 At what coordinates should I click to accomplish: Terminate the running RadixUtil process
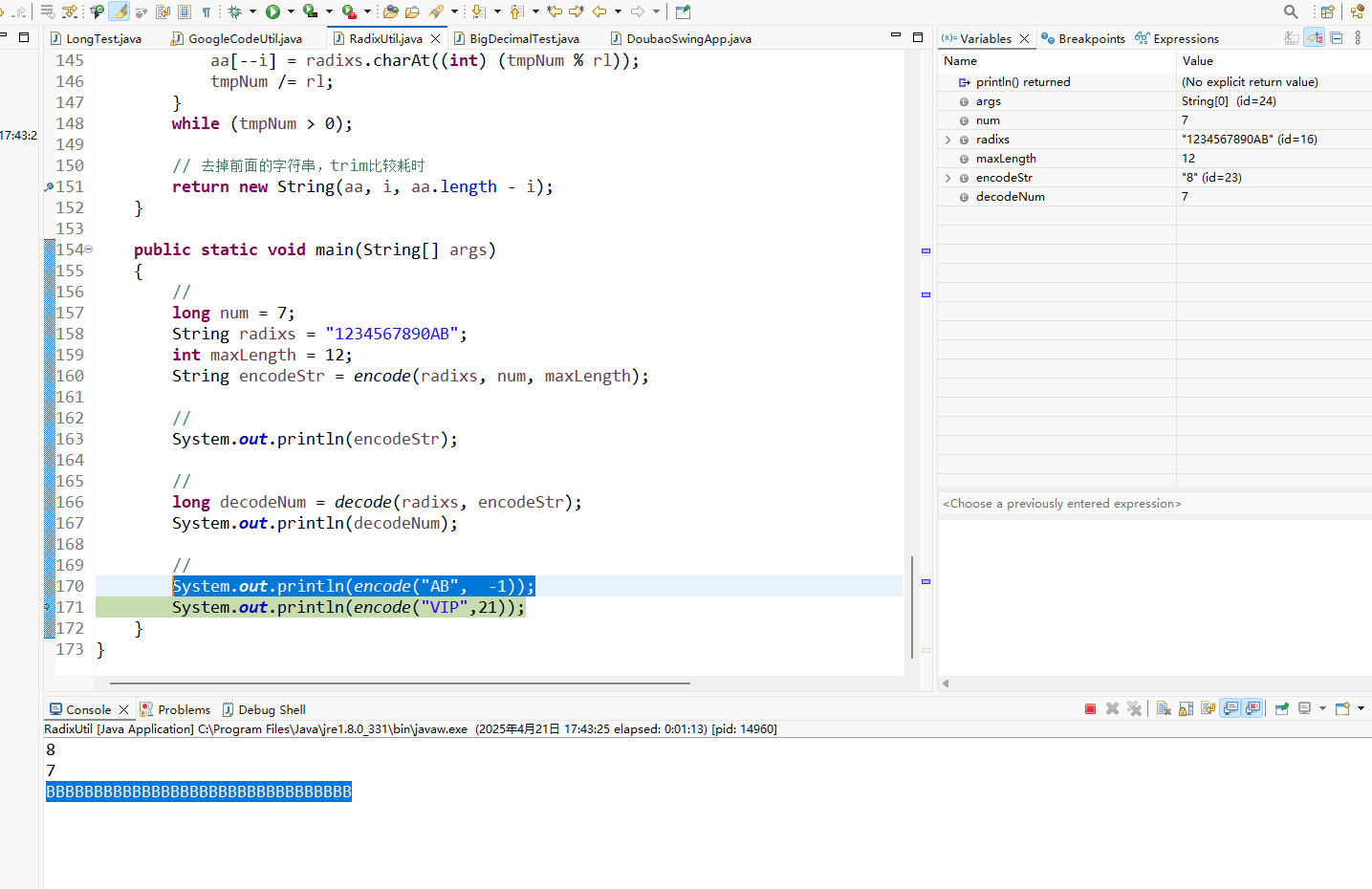pos(1091,708)
